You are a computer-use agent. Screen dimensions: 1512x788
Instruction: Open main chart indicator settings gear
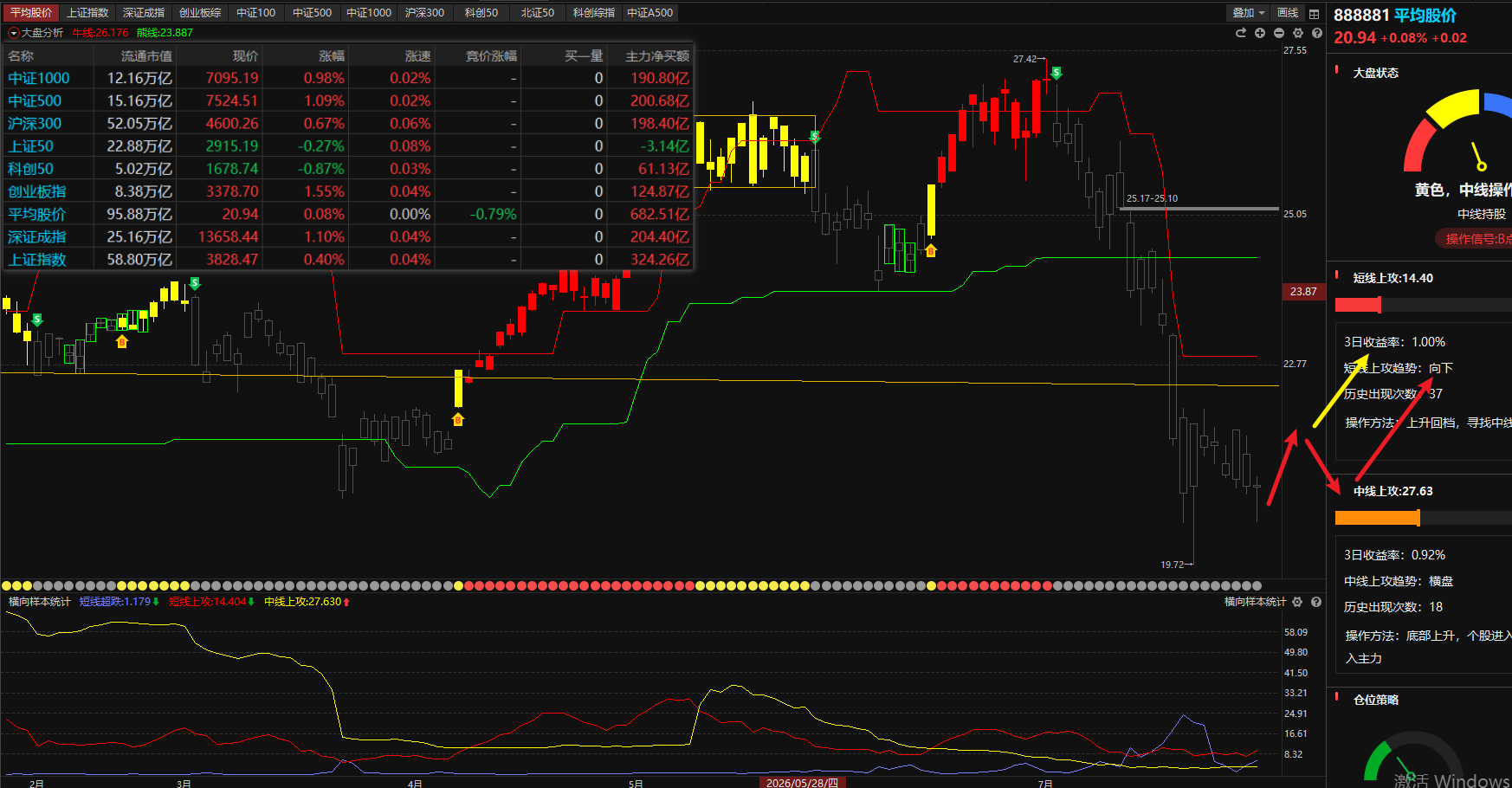click(1298, 33)
